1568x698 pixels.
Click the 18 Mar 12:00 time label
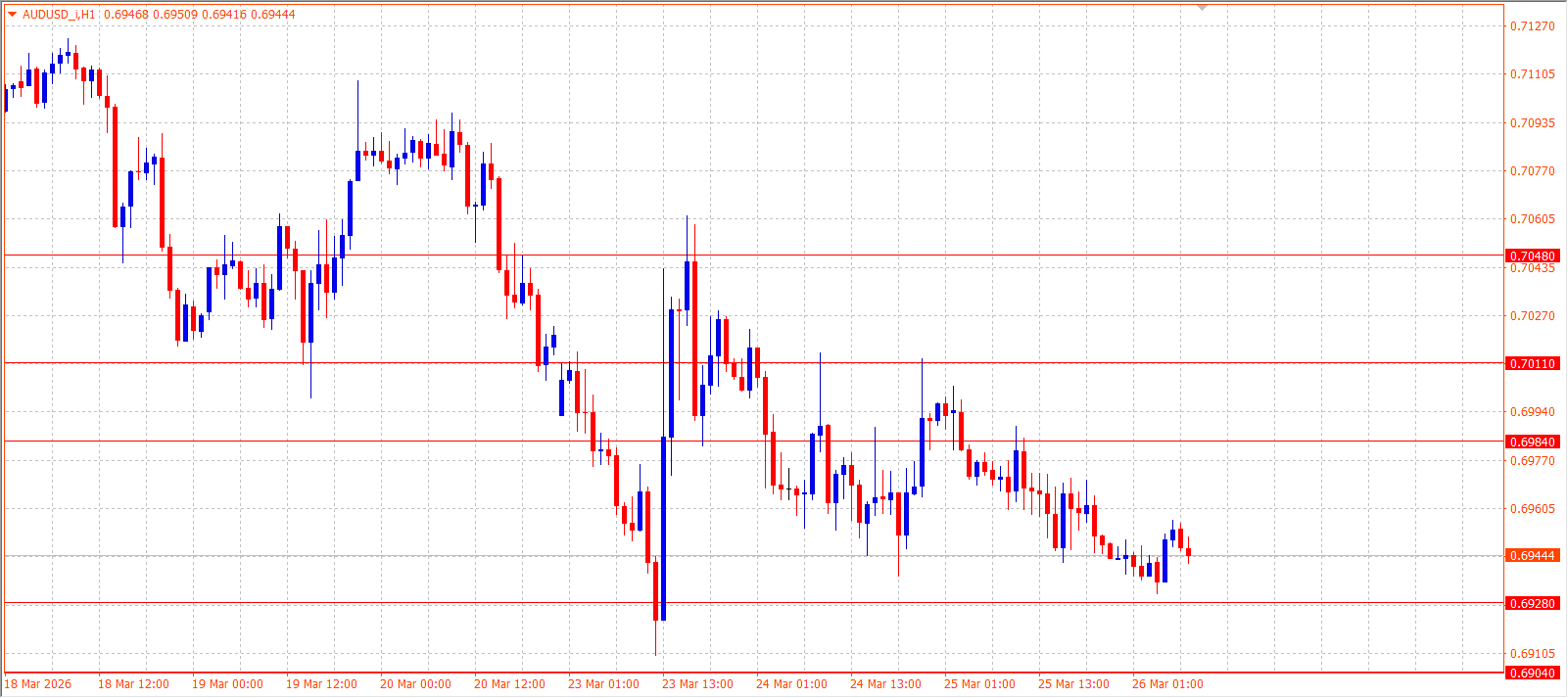(133, 684)
